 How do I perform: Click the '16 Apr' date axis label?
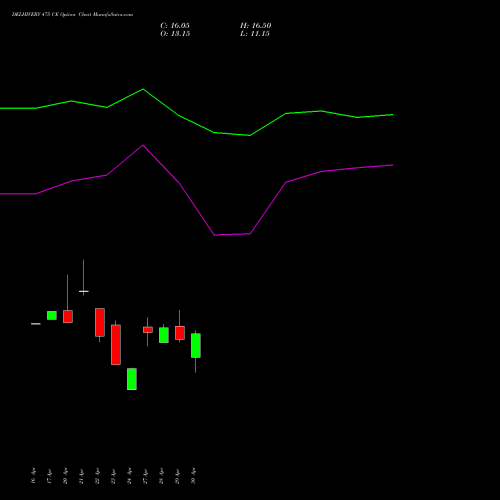33,476
